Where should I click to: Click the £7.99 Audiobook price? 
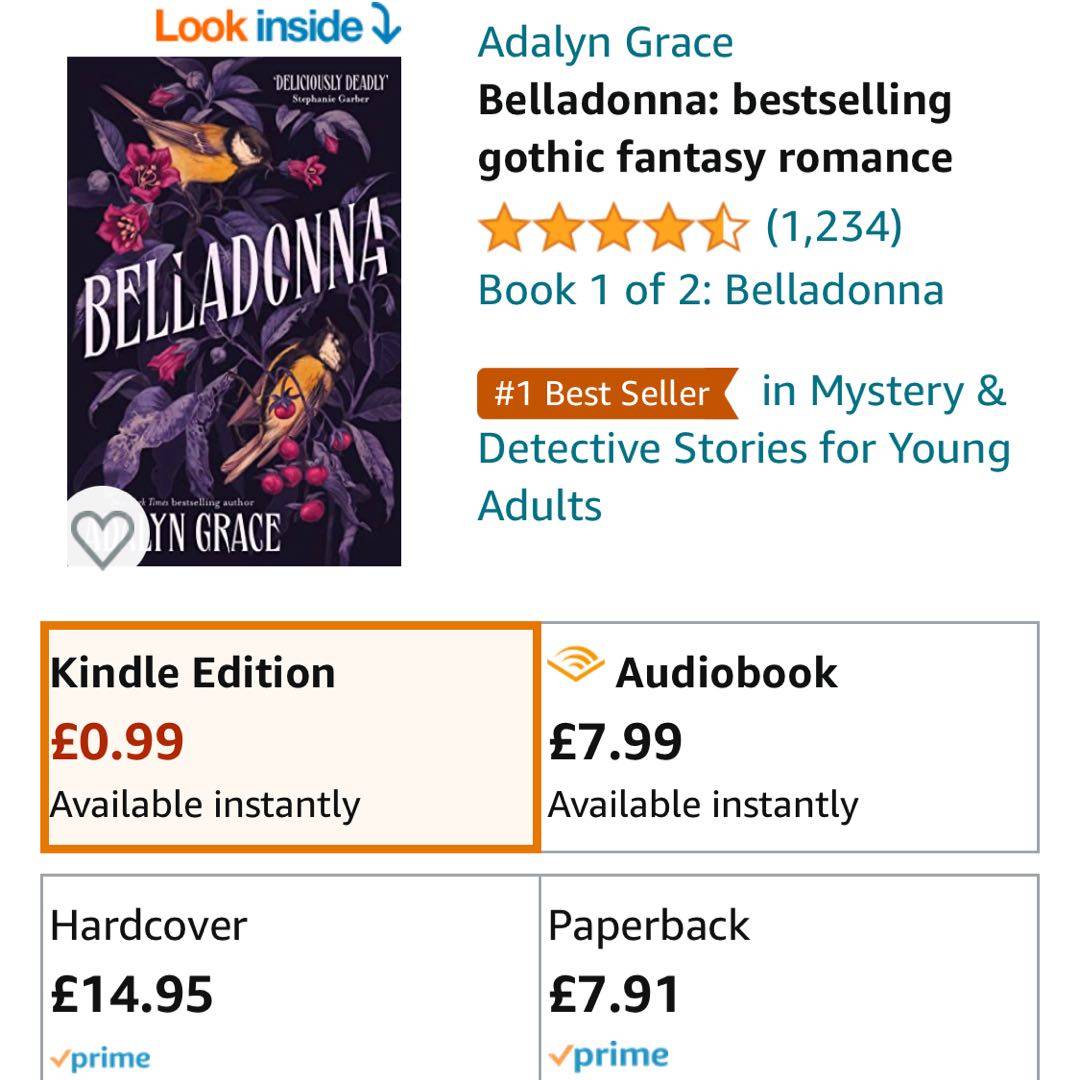point(615,742)
